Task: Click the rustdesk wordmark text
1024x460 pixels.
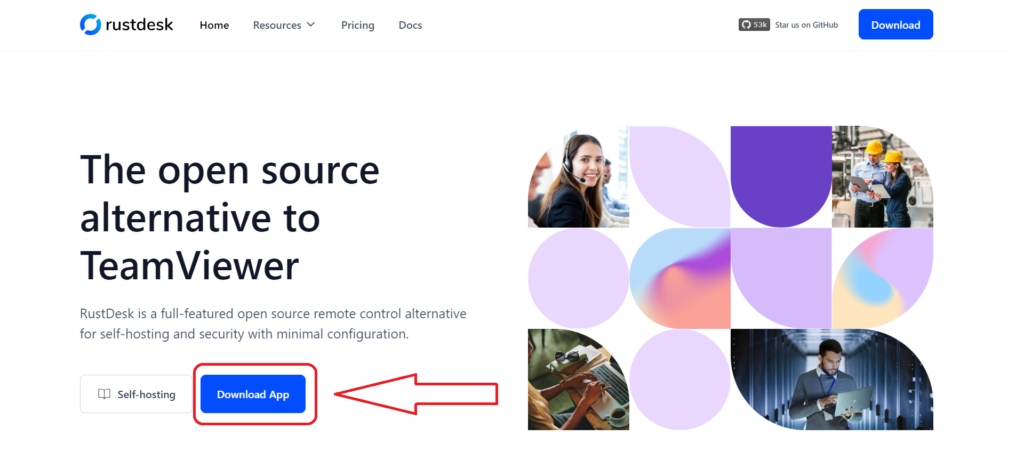Action: tap(139, 25)
